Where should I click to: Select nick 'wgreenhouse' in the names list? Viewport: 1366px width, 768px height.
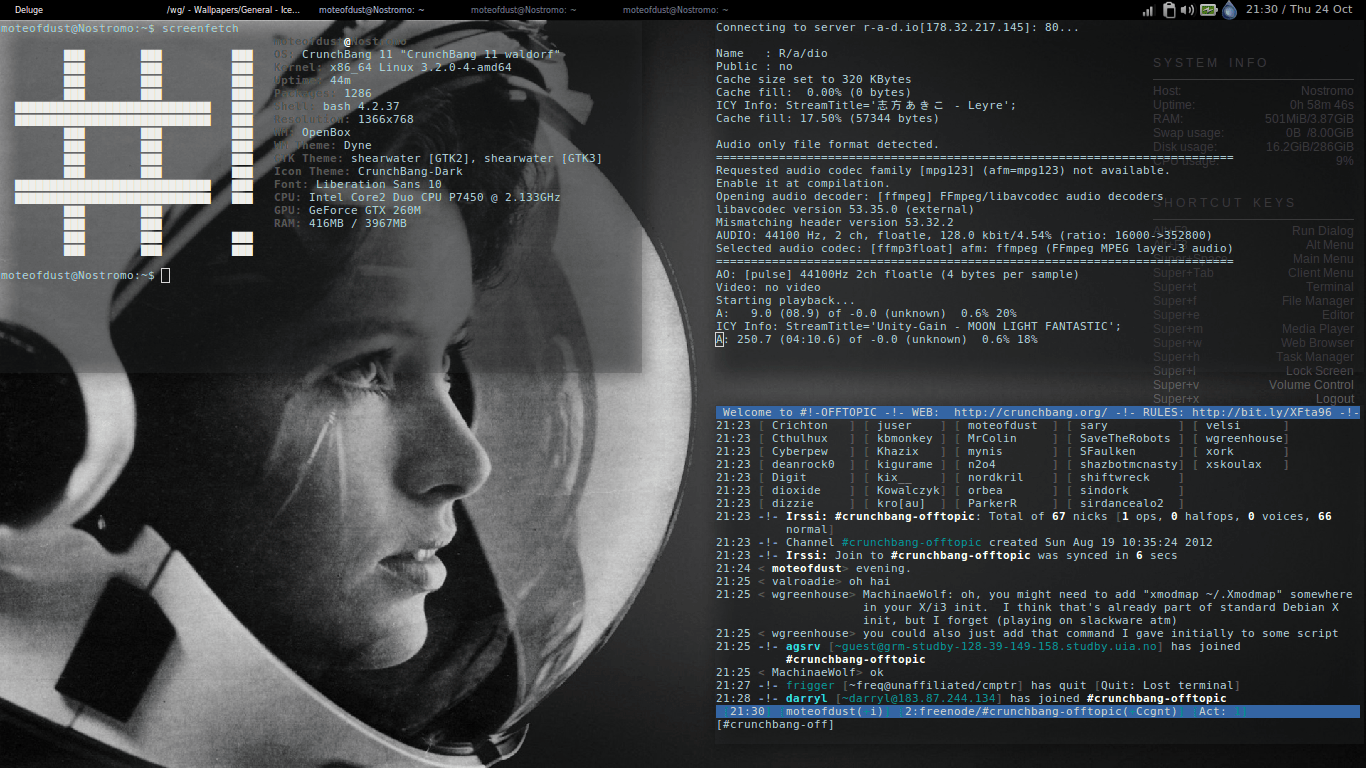click(1244, 439)
